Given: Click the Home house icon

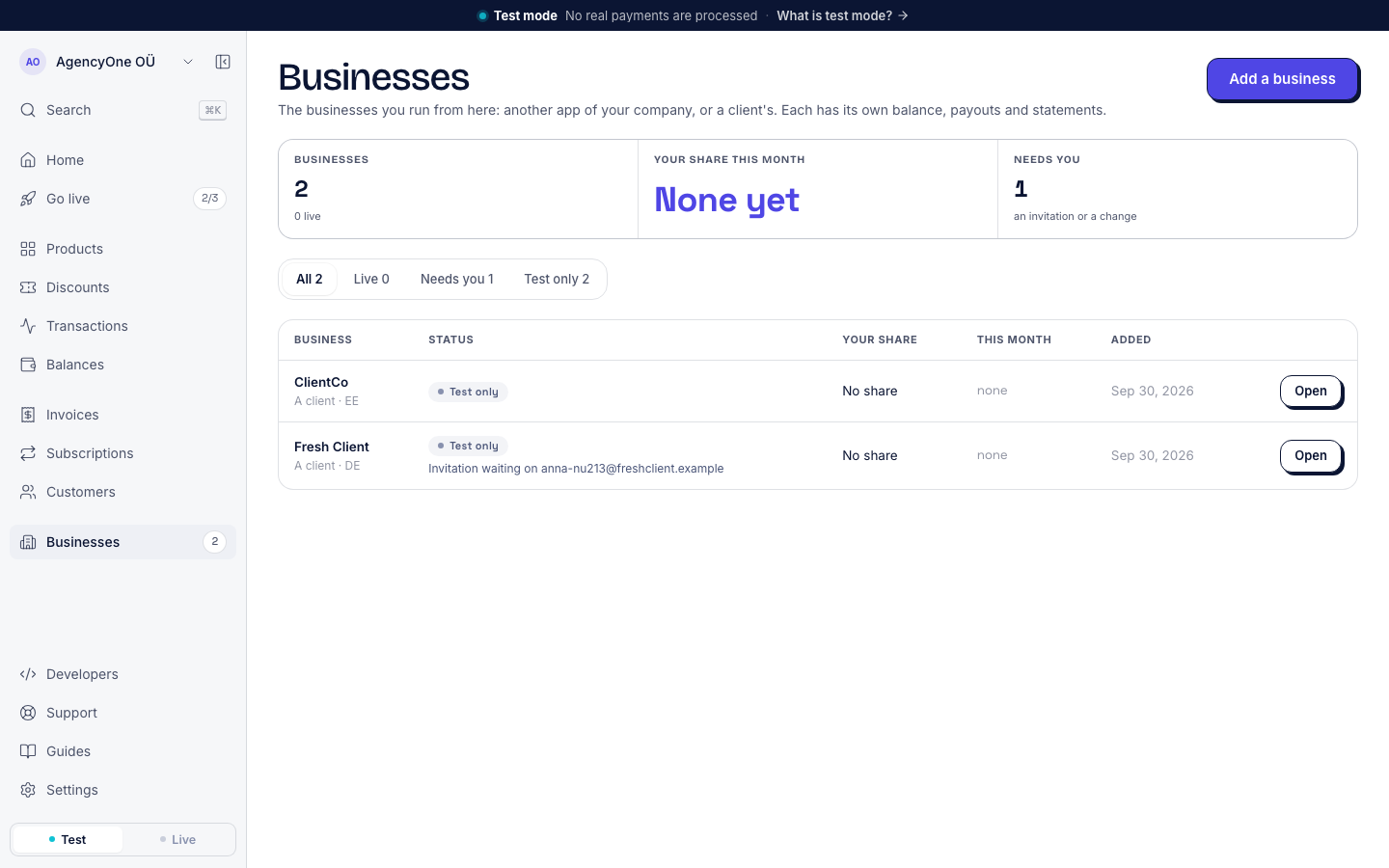Looking at the screenshot, I should (28, 160).
